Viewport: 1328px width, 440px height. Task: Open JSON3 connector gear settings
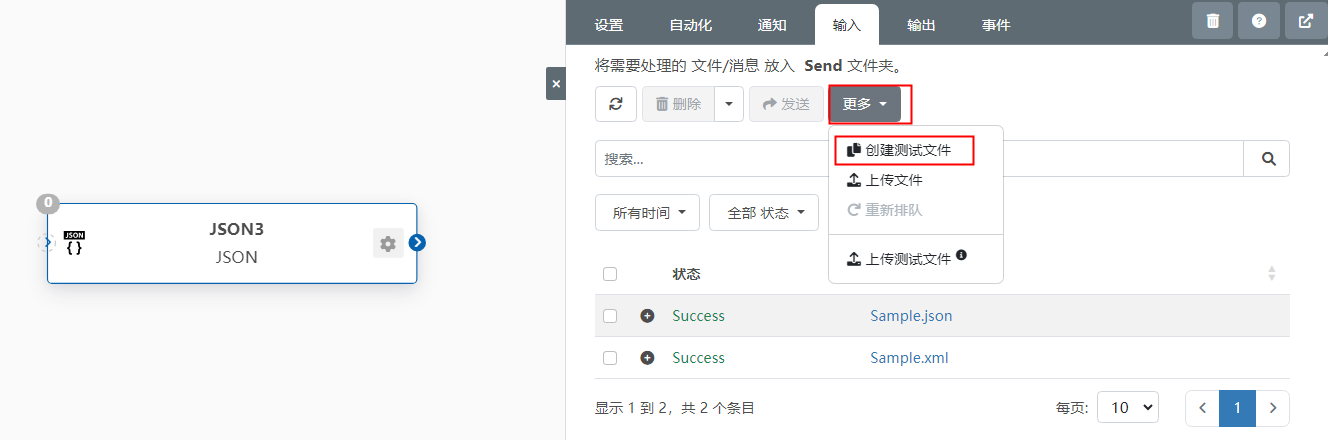point(388,243)
